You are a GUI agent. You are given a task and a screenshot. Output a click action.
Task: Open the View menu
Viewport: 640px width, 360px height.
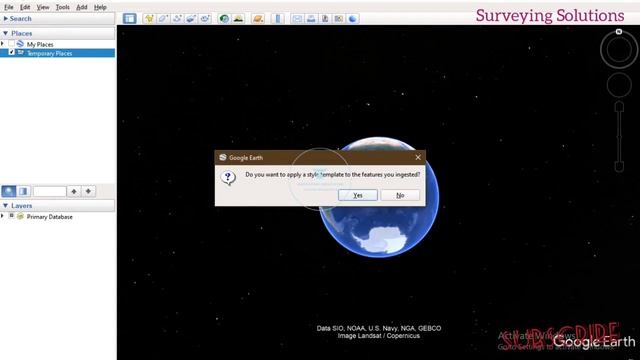tap(43, 7)
